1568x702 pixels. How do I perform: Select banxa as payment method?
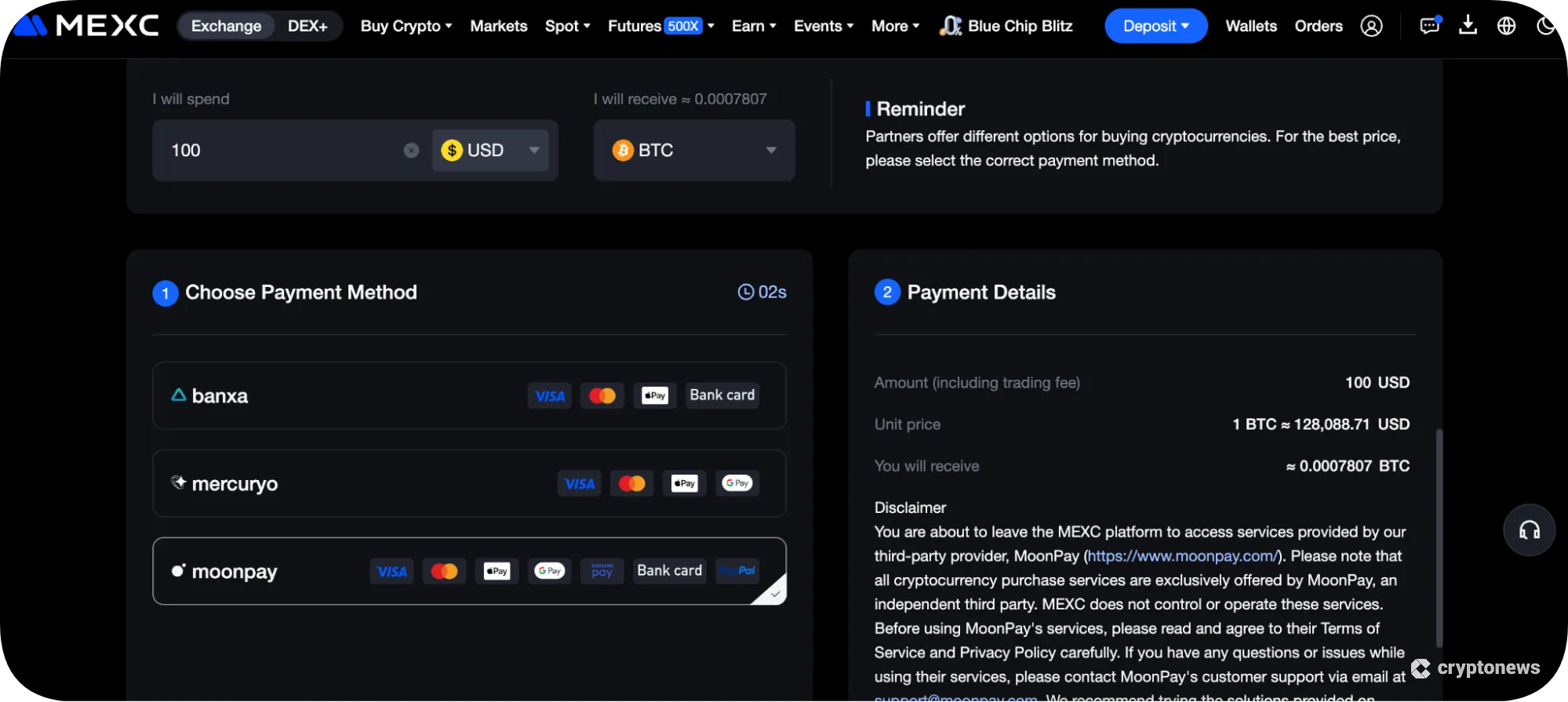[x=469, y=396]
